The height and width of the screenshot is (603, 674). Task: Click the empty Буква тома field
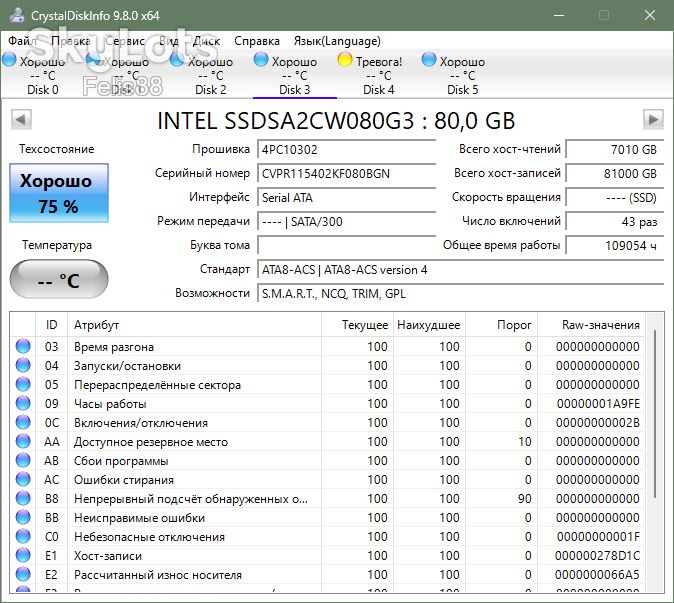tap(346, 245)
